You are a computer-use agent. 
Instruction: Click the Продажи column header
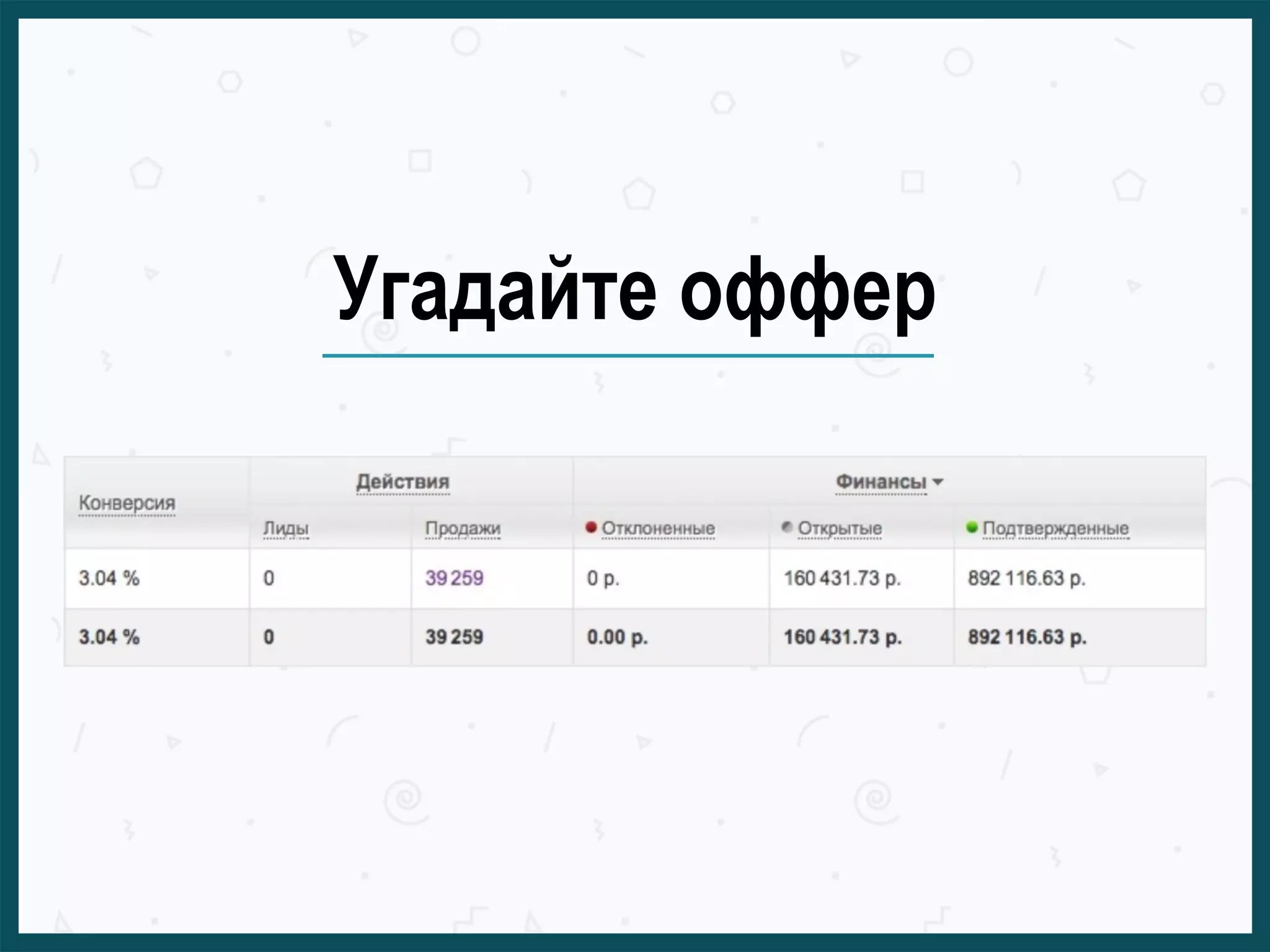click(x=463, y=529)
